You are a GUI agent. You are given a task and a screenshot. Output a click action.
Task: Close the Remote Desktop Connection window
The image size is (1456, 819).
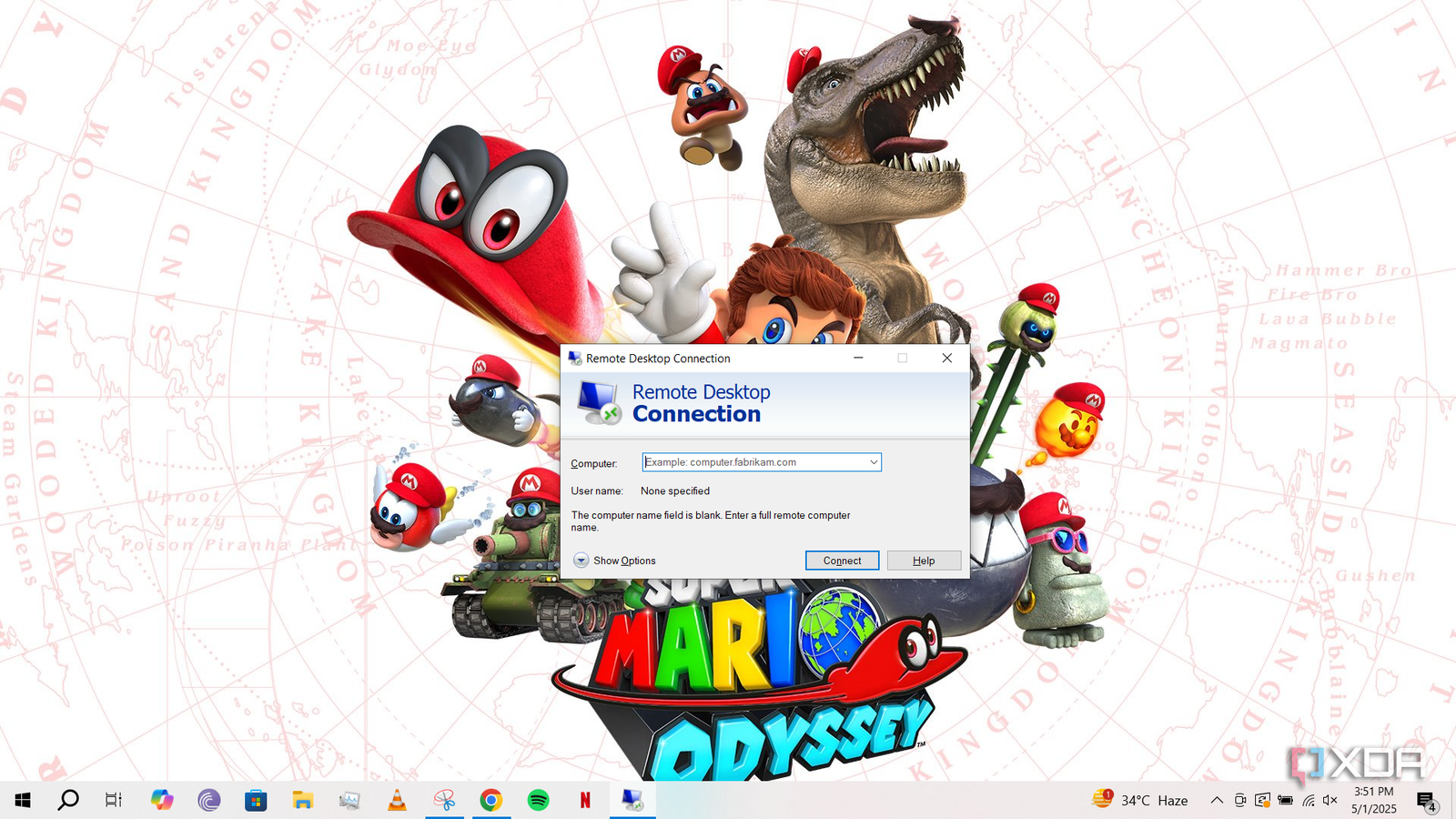[x=947, y=358]
